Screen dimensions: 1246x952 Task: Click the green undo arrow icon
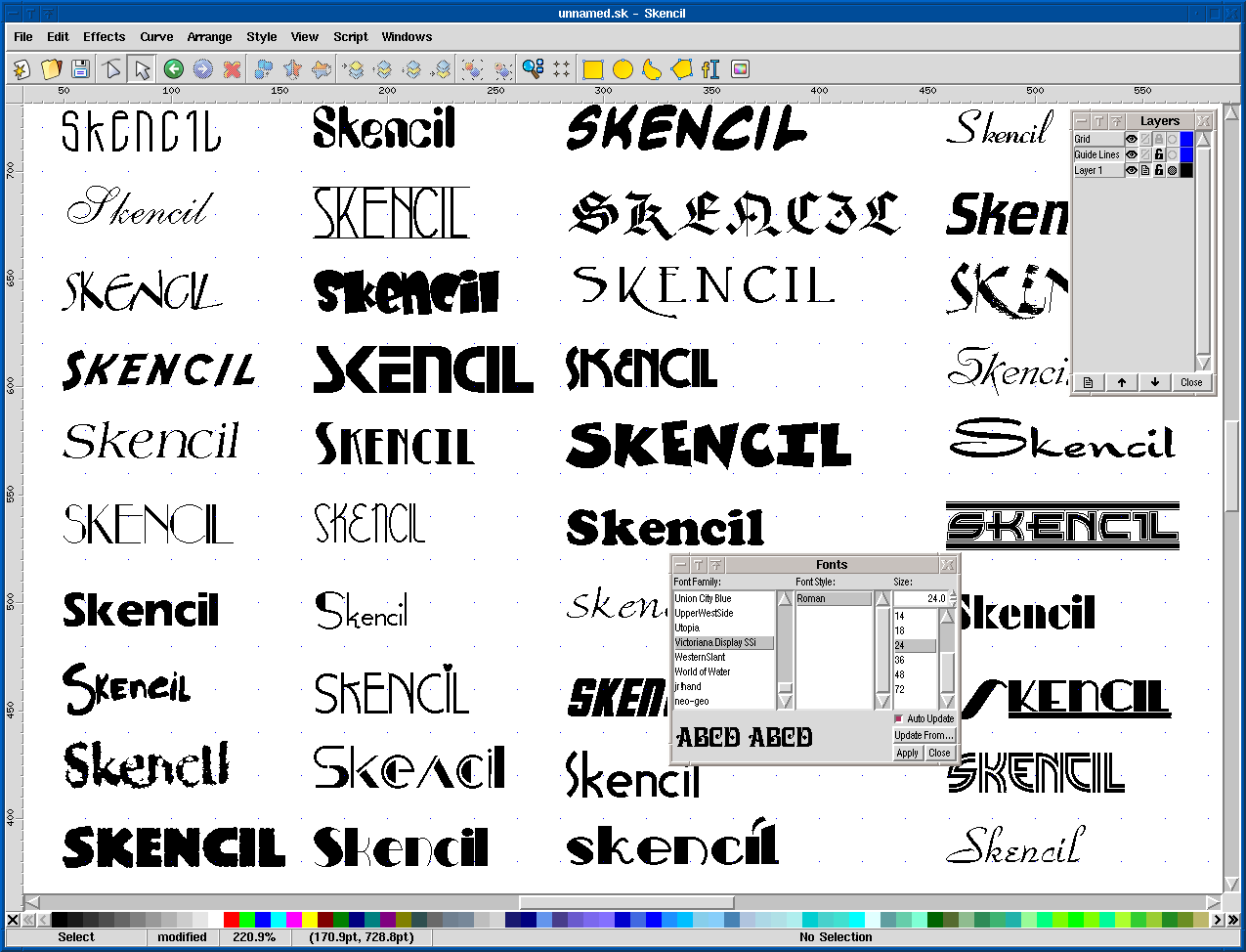(174, 69)
